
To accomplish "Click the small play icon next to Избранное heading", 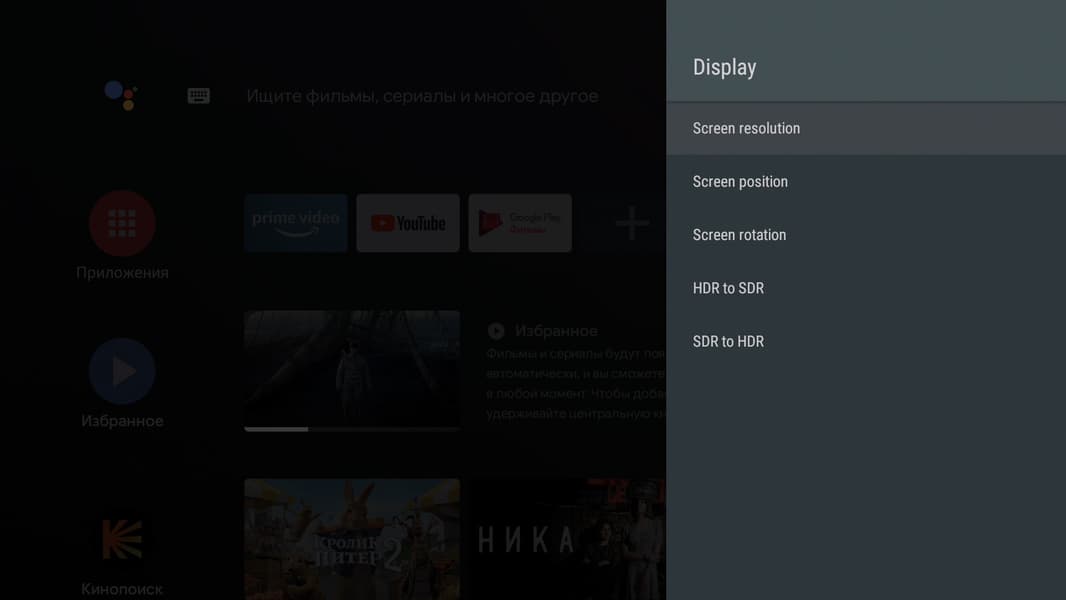I will pos(496,331).
